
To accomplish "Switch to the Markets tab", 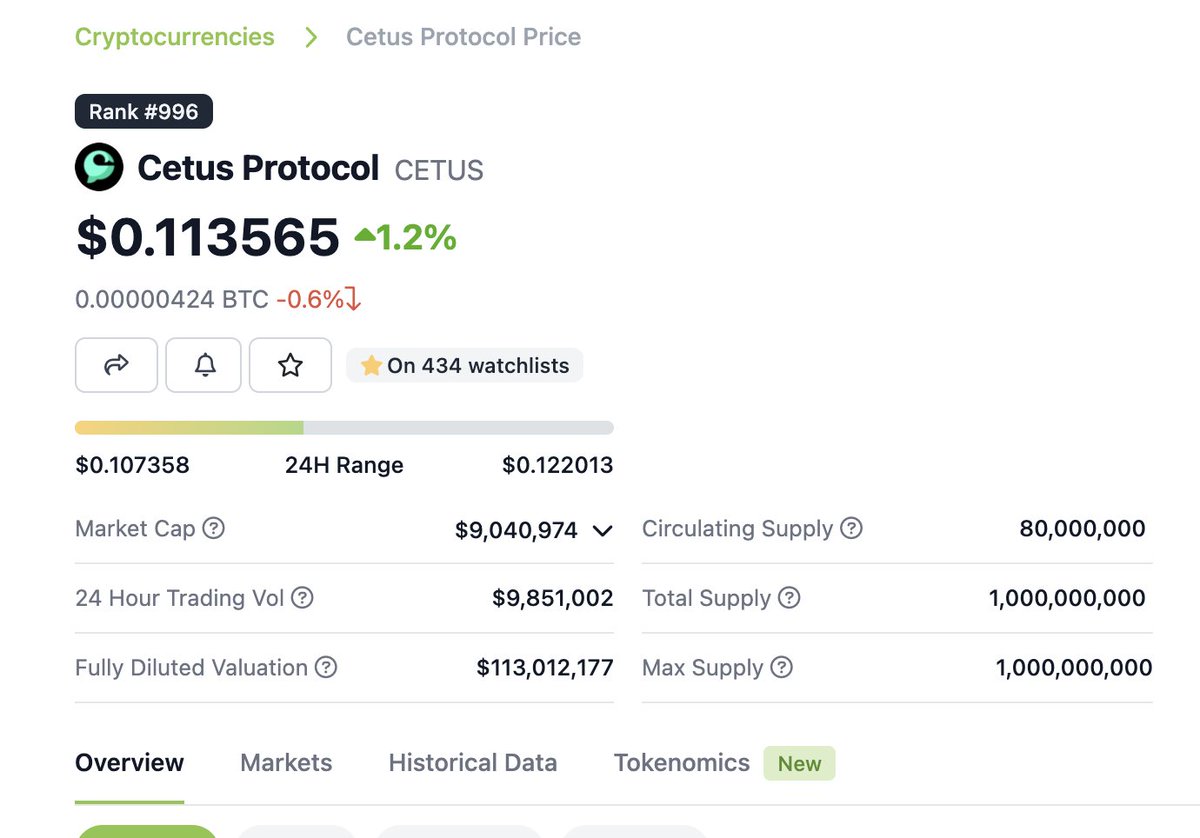I will click(x=286, y=763).
